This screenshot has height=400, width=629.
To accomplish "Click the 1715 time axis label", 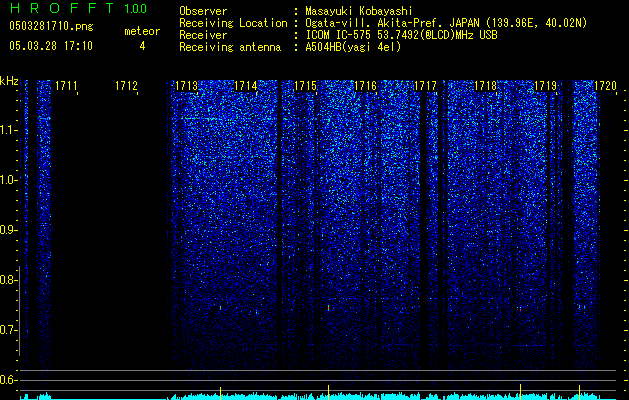I will click(306, 86).
